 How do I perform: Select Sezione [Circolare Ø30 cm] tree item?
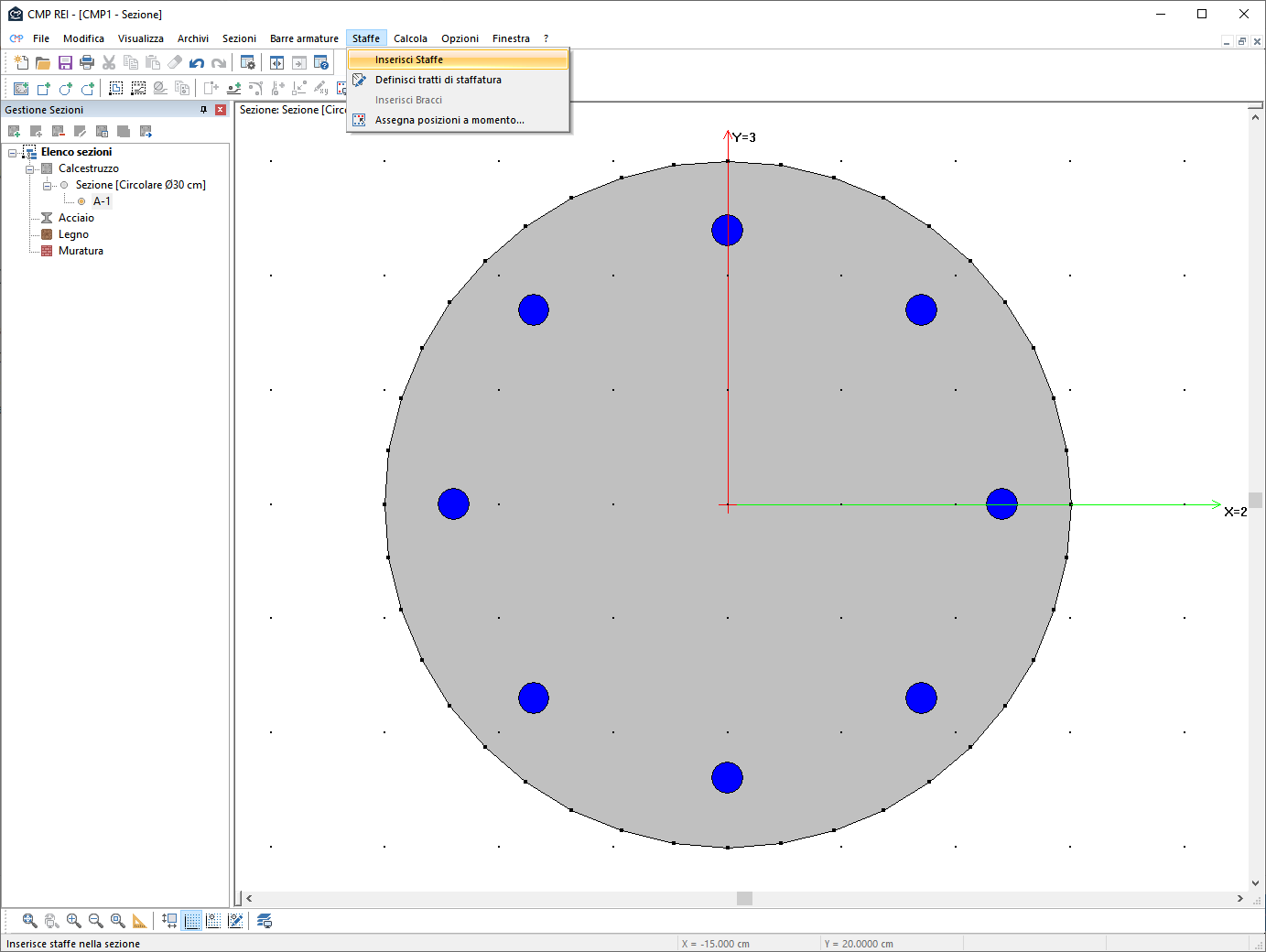click(141, 185)
